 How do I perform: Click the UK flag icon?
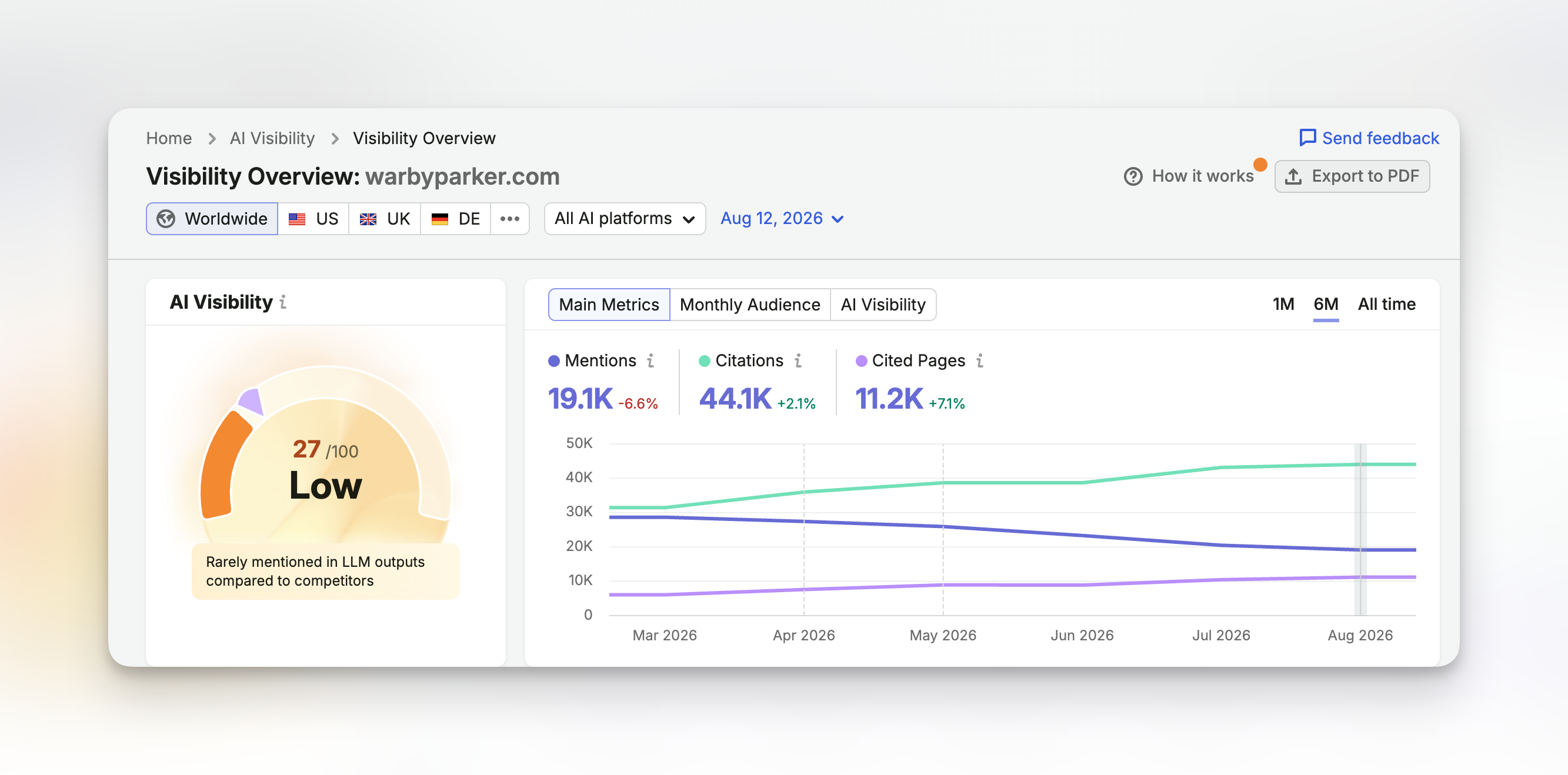click(x=368, y=219)
